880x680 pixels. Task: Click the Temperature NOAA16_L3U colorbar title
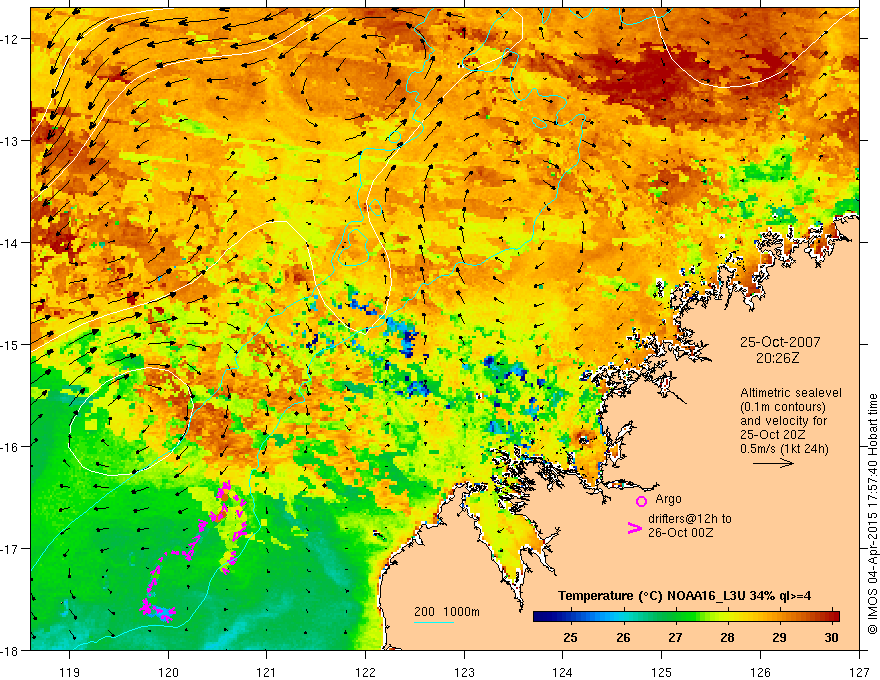coord(684,596)
